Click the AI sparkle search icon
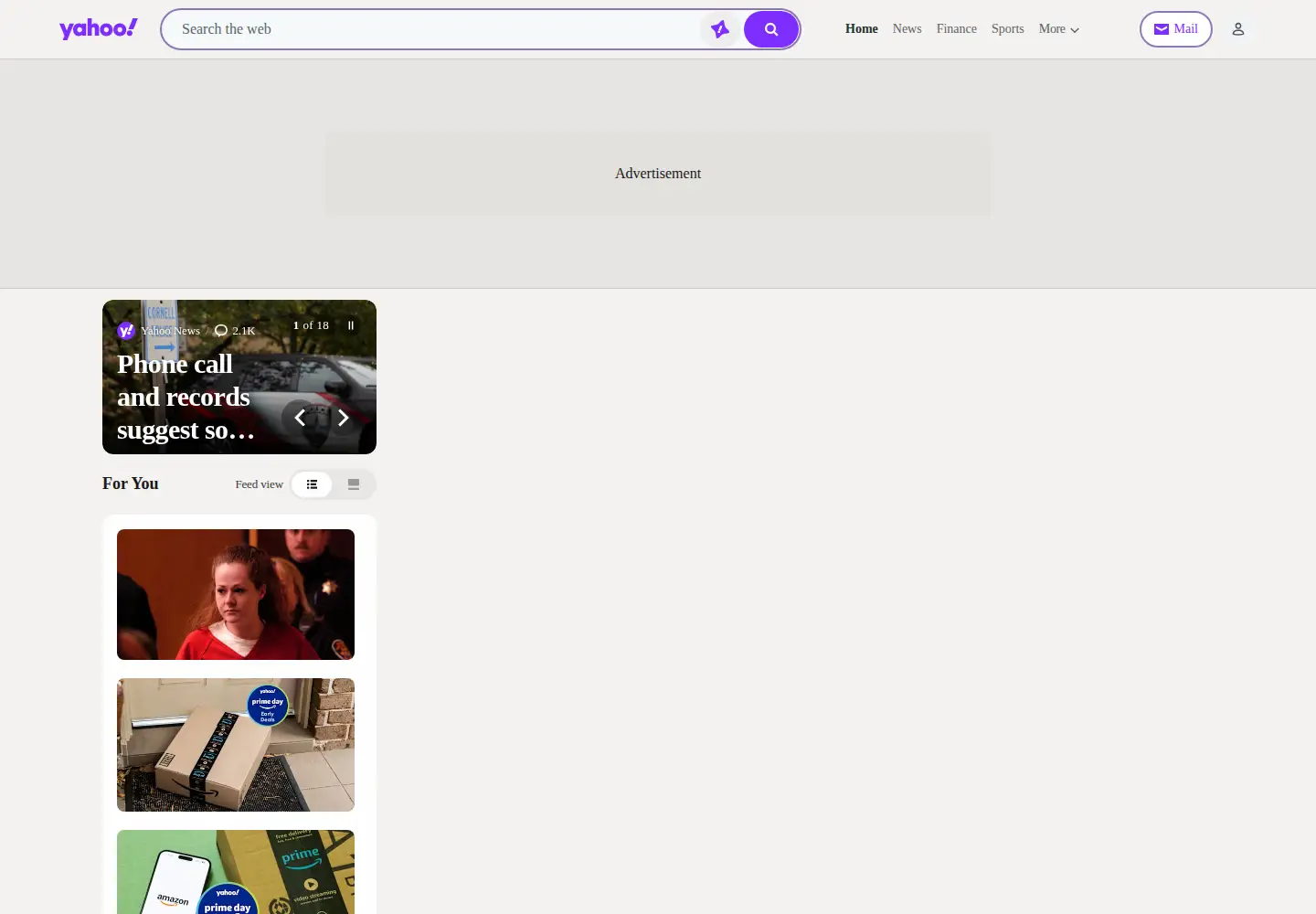The width and height of the screenshot is (1316, 914). tap(720, 29)
